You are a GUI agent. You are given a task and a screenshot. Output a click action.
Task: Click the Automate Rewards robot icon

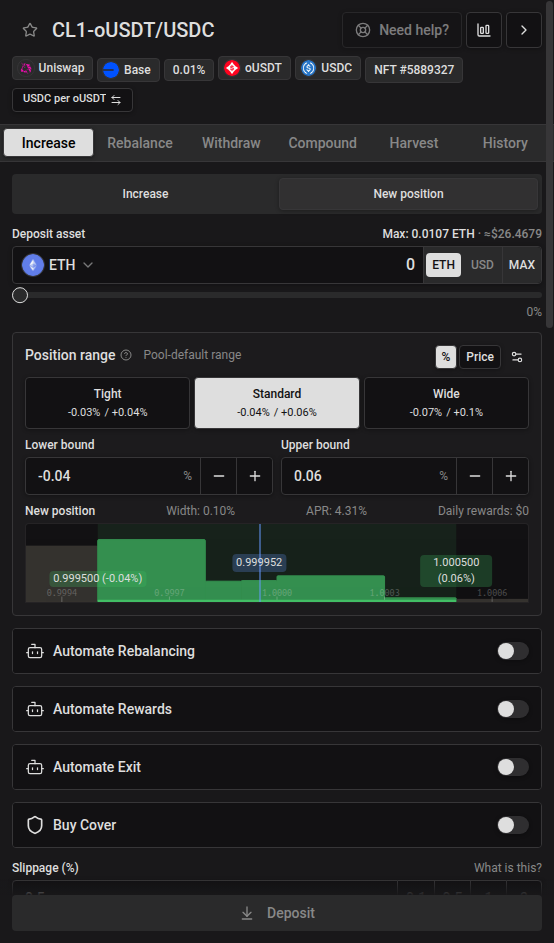pyautogui.click(x=35, y=709)
